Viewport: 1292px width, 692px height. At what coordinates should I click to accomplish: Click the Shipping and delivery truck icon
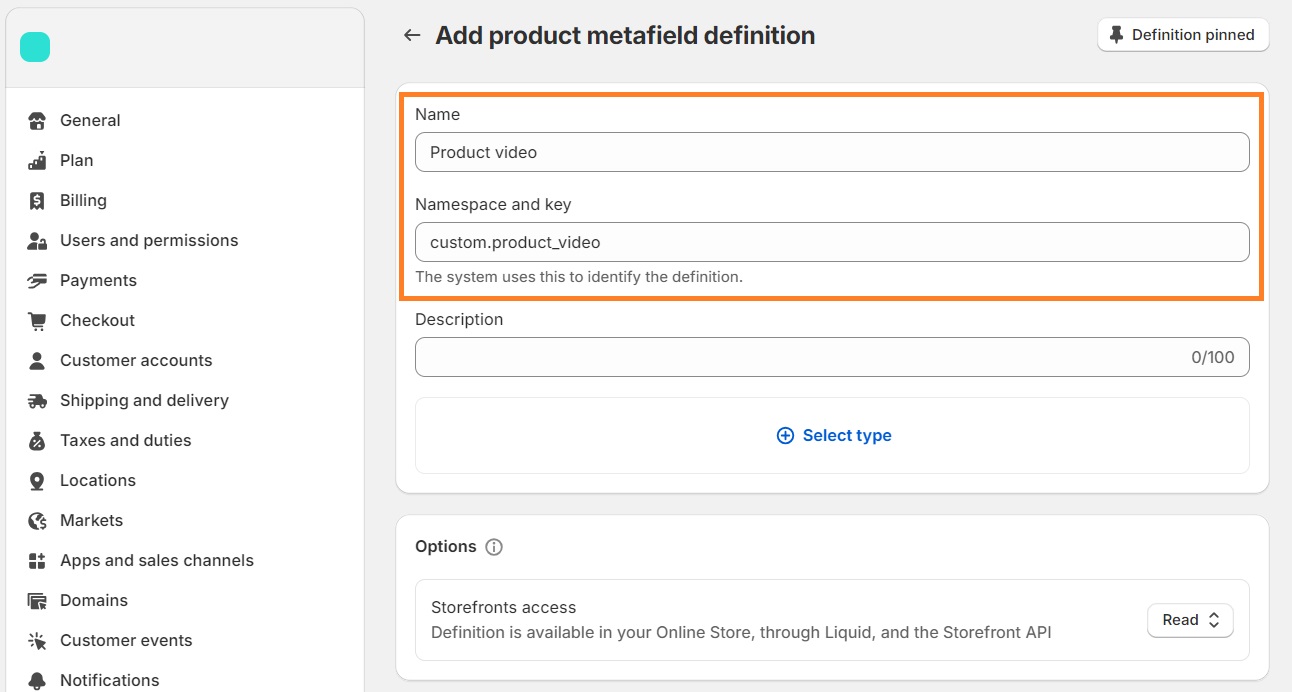click(37, 401)
